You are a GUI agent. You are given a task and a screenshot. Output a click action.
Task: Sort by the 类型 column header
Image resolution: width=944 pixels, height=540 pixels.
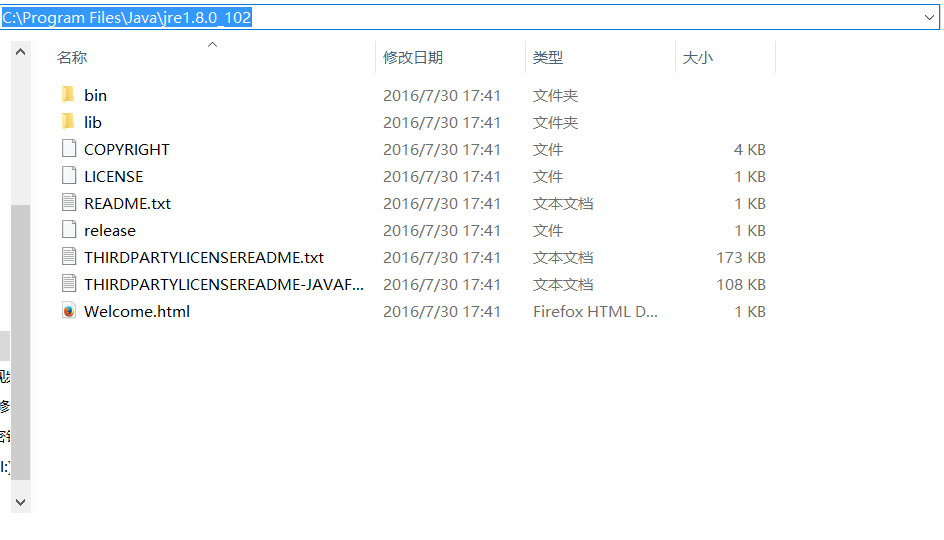pyautogui.click(x=548, y=58)
